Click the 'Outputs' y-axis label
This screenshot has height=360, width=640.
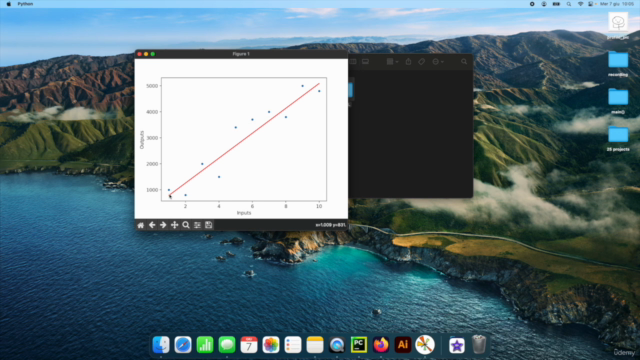tap(142, 140)
